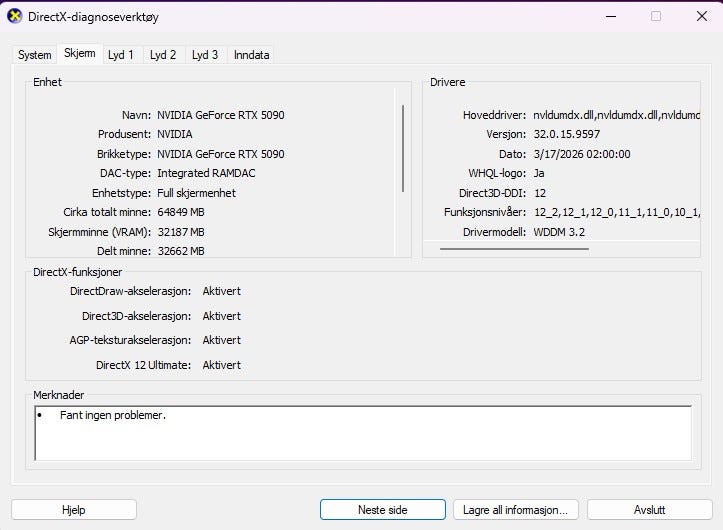Click the 32662 MB shared memory value
This screenshot has width=723, height=530.
181,251
